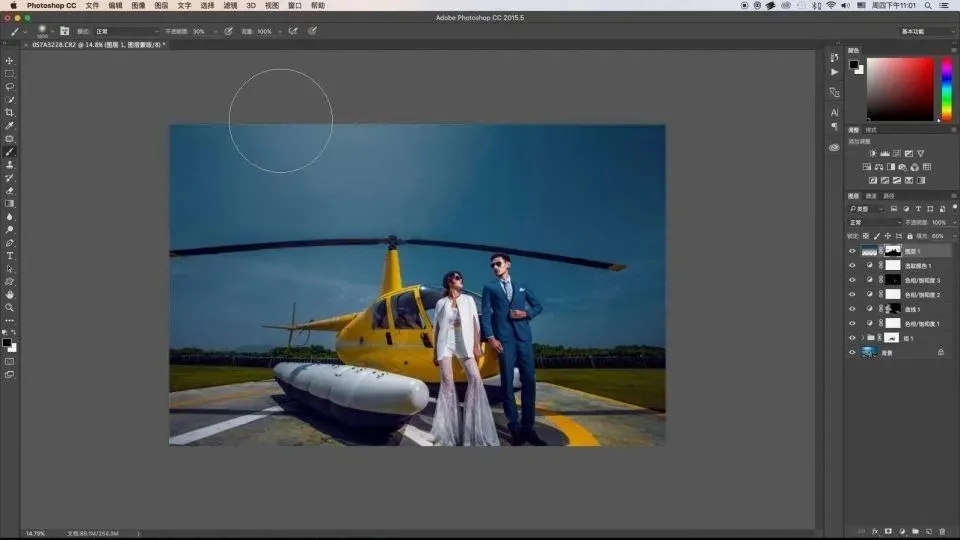This screenshot has width=960, height=540.
Task: Select the Lasso tool
Action: (x=10, y=87)
